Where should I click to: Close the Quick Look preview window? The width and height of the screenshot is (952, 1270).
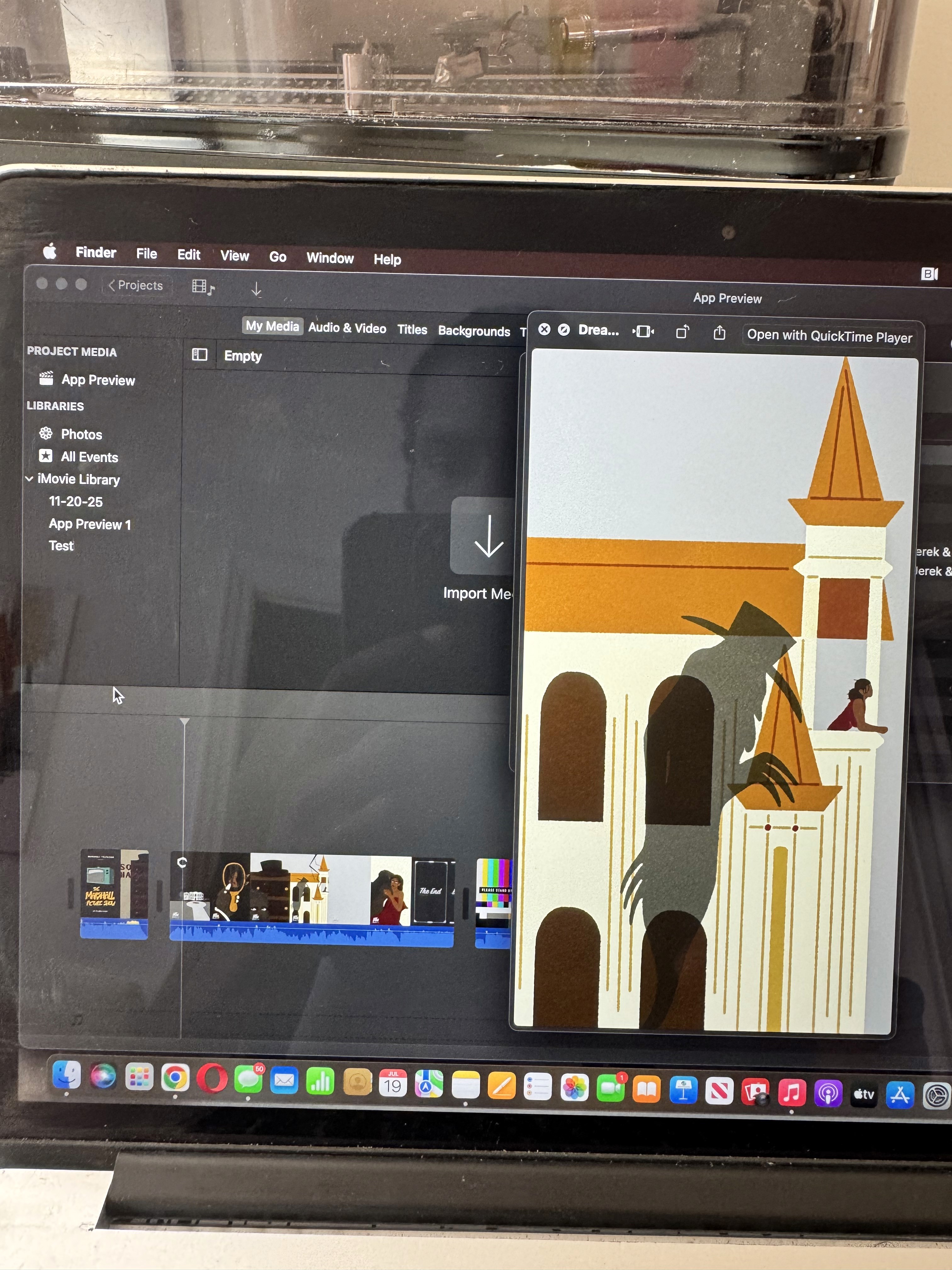click(545, 329)
